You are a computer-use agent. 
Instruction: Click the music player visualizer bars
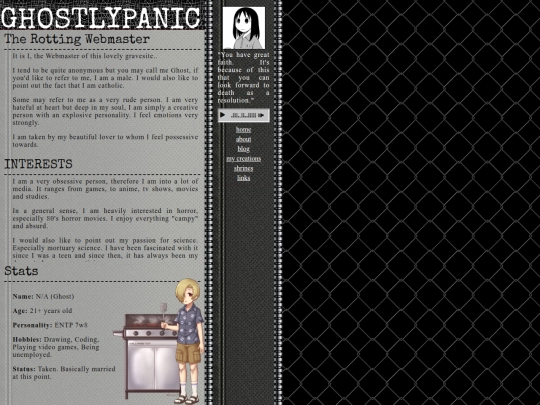tap(243, 115)
